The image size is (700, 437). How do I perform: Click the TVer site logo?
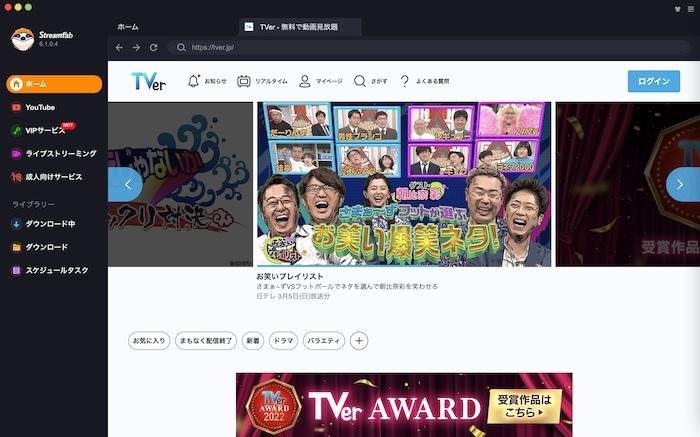[149, 81]
